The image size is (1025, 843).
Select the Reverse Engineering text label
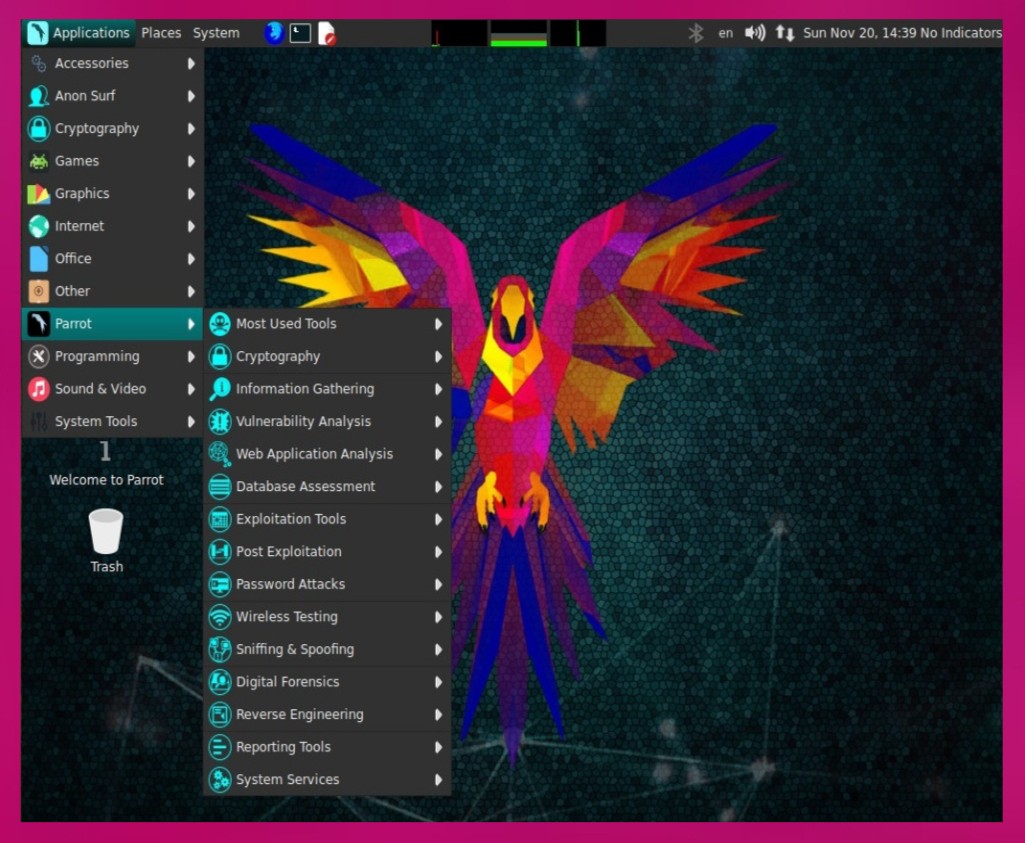(x=299, y=714)
